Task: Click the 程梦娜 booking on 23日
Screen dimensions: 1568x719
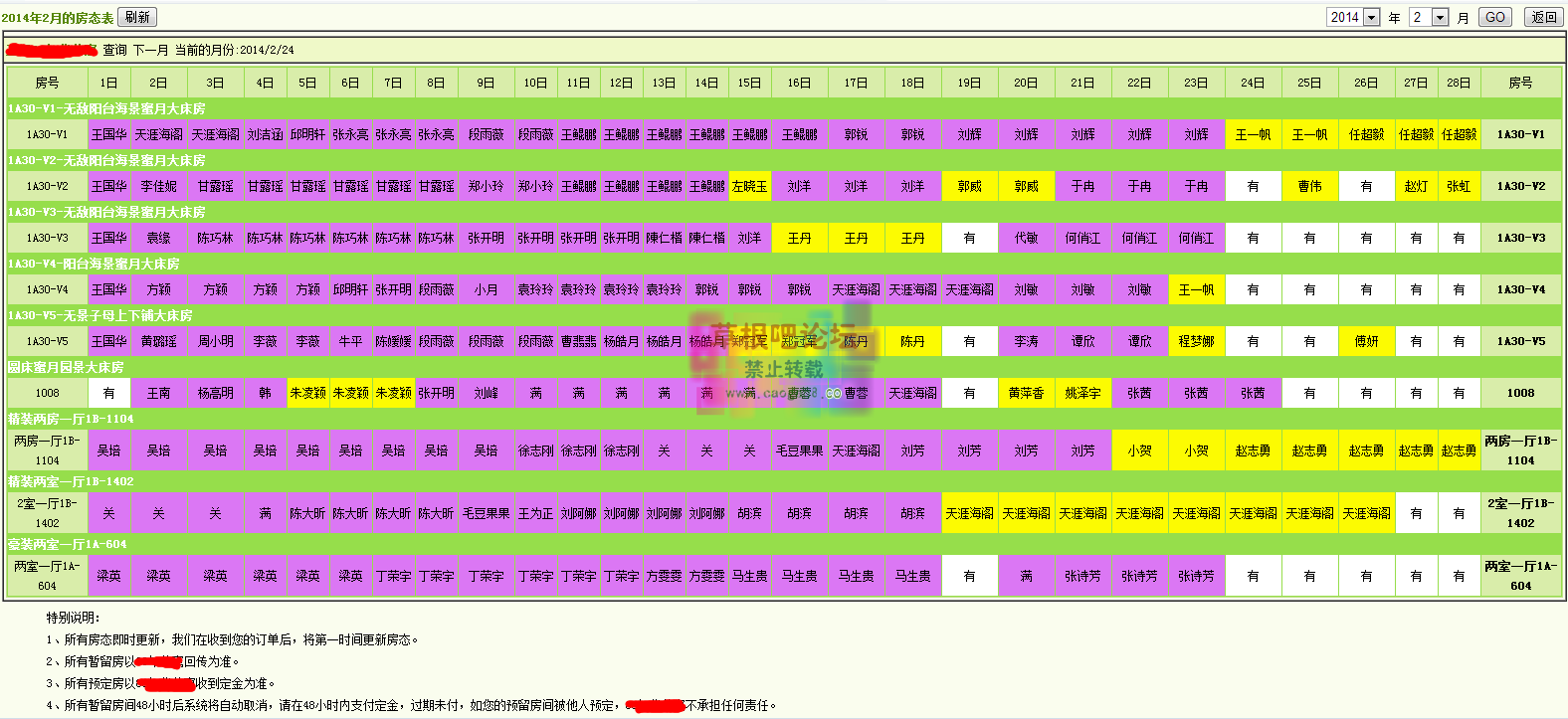Action: point(1196,341)
